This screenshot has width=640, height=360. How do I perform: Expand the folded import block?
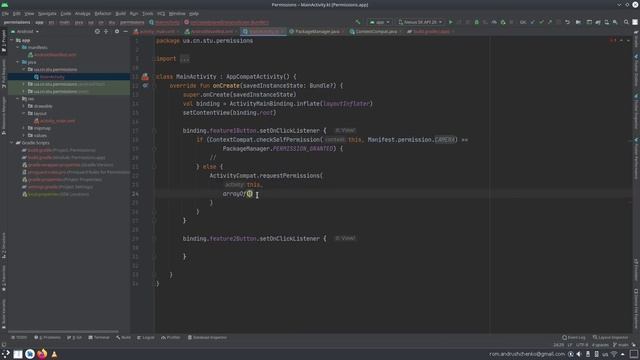(x=184, y=59)
